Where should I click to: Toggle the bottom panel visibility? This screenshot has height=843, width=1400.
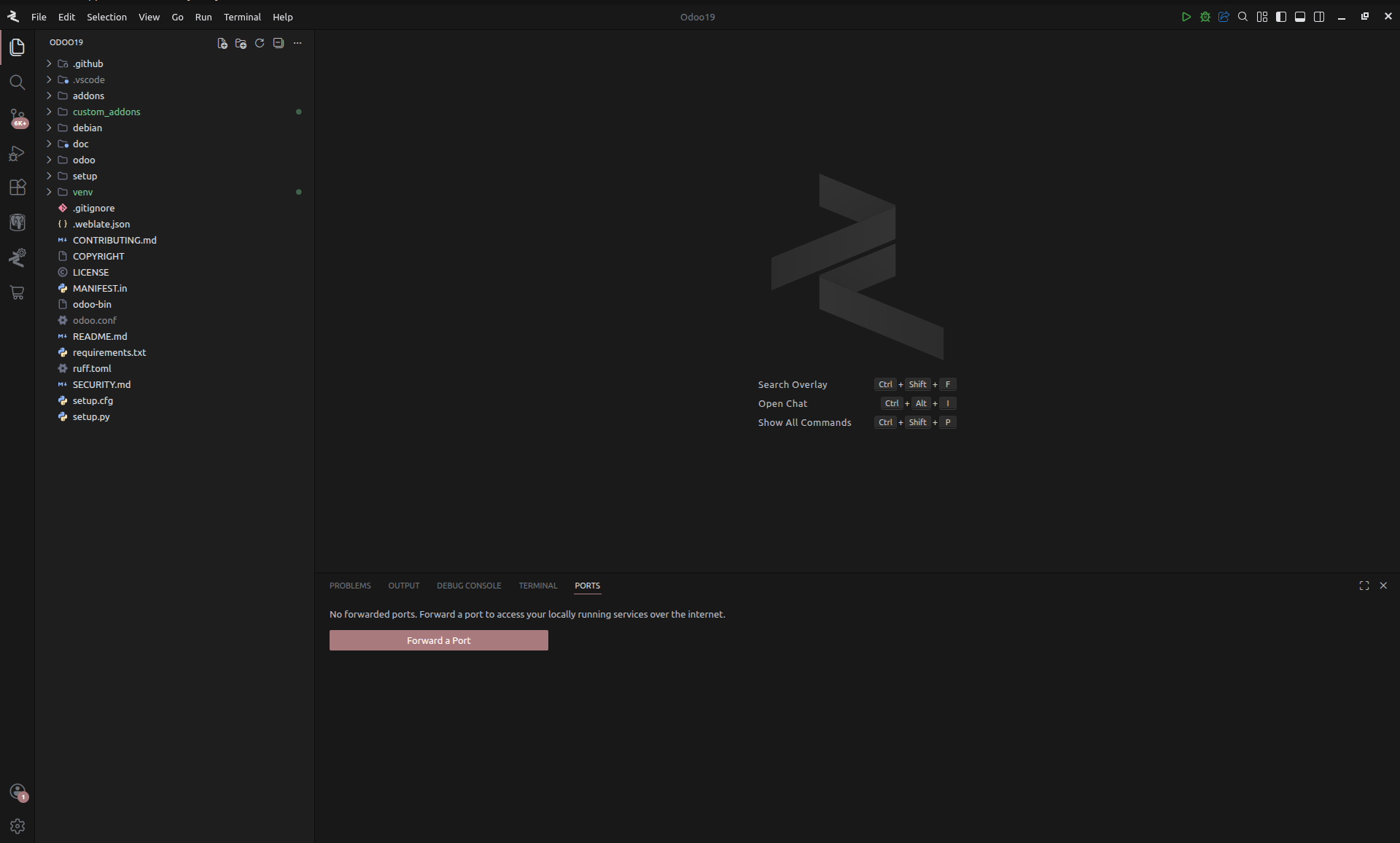(x=1300, y=17)
